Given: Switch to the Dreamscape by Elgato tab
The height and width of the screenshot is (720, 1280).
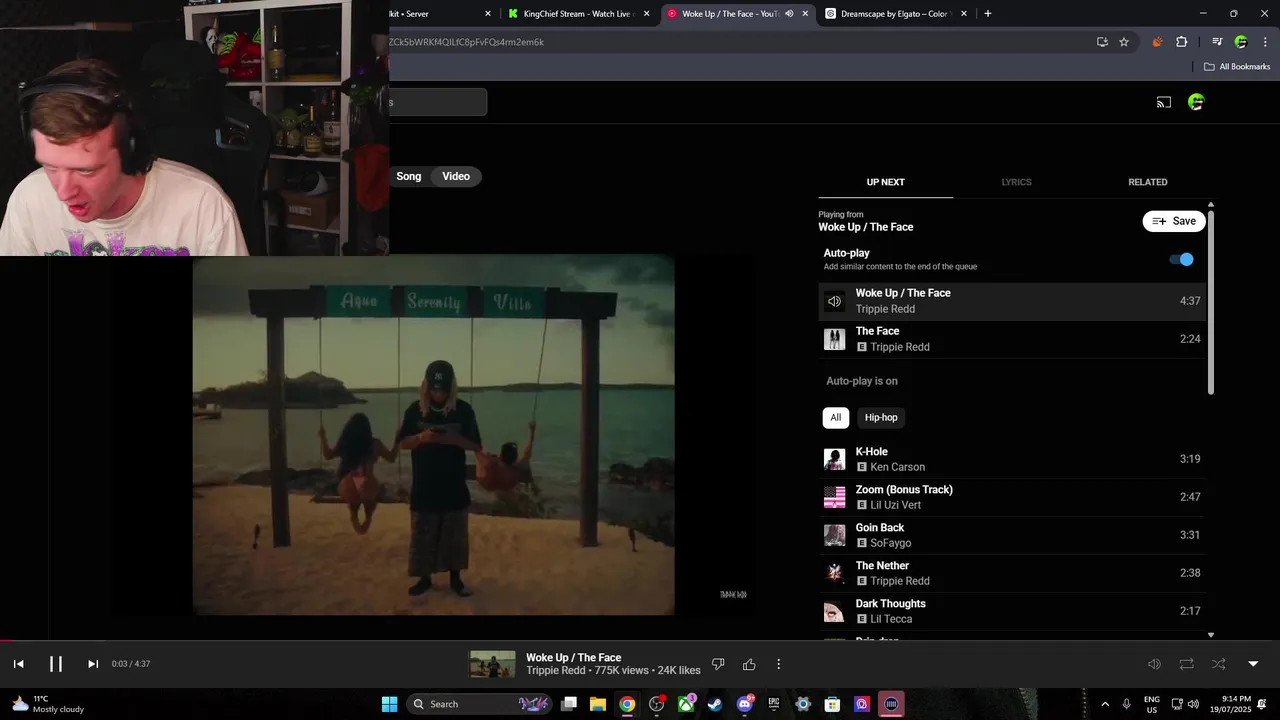Looking at the screenshot, I should point(895,14).
